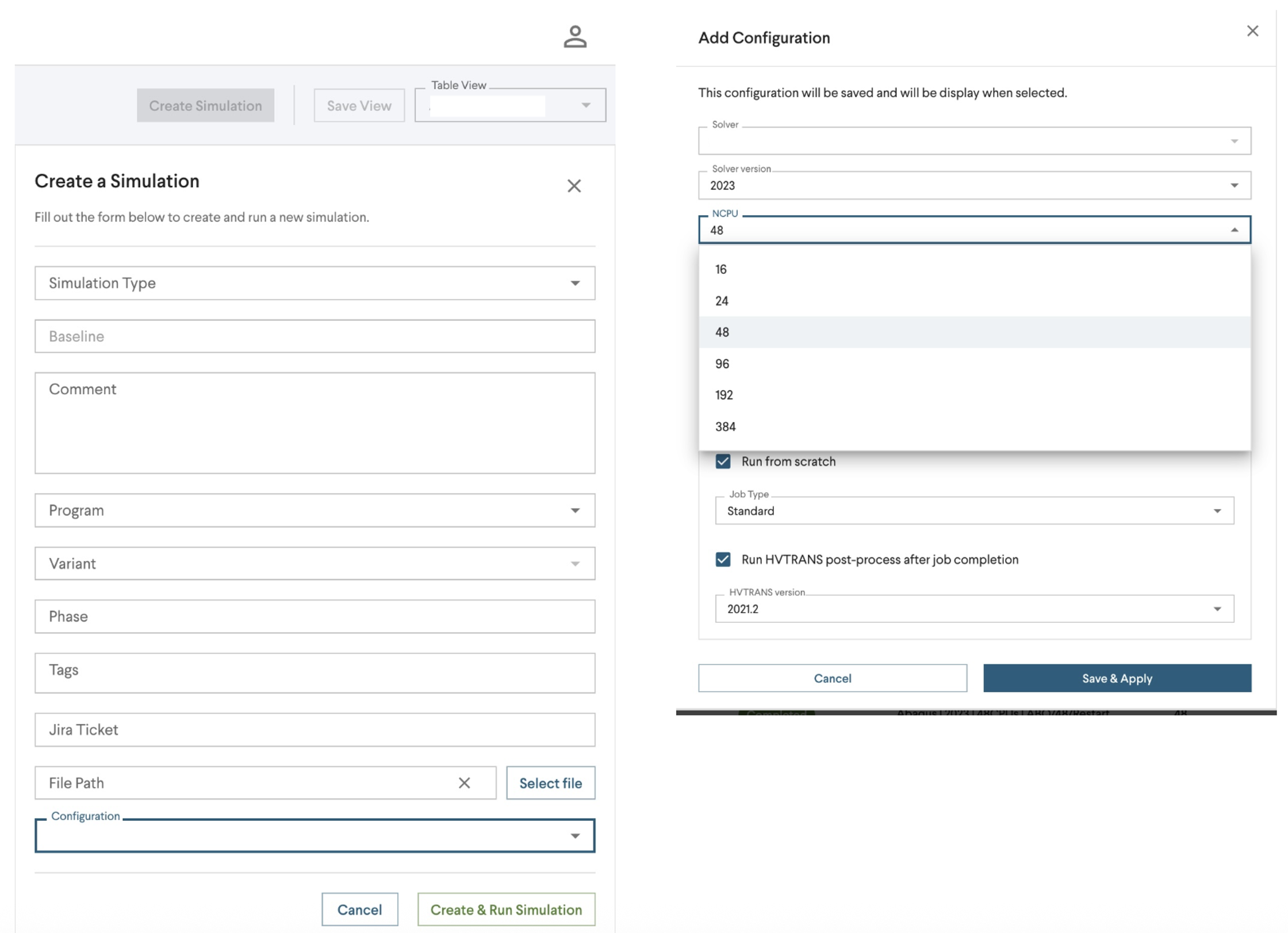This screenshot has height=933, width=1288.
Task: Close the Create a Simulation form
Action: [574, 186]
